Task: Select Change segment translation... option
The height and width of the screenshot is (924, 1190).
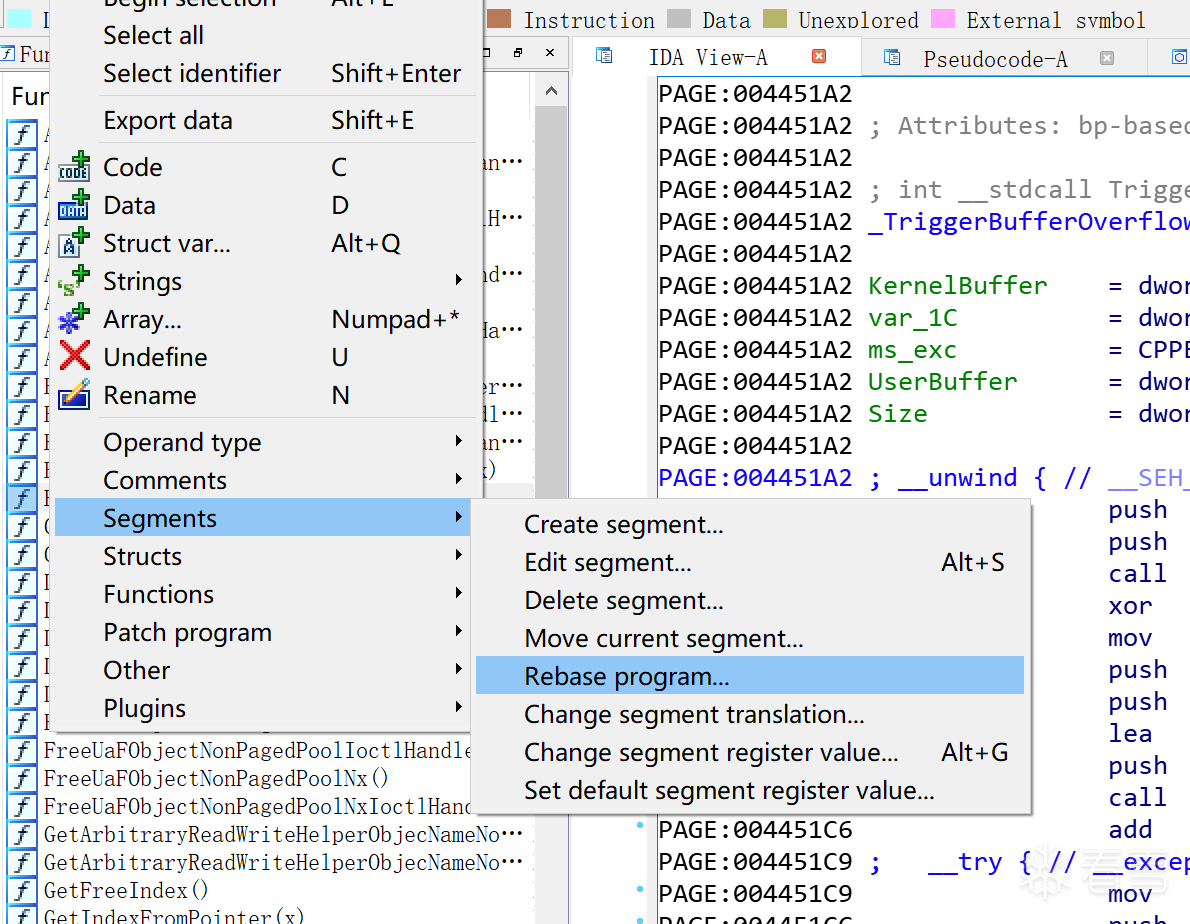Action: 750,714
